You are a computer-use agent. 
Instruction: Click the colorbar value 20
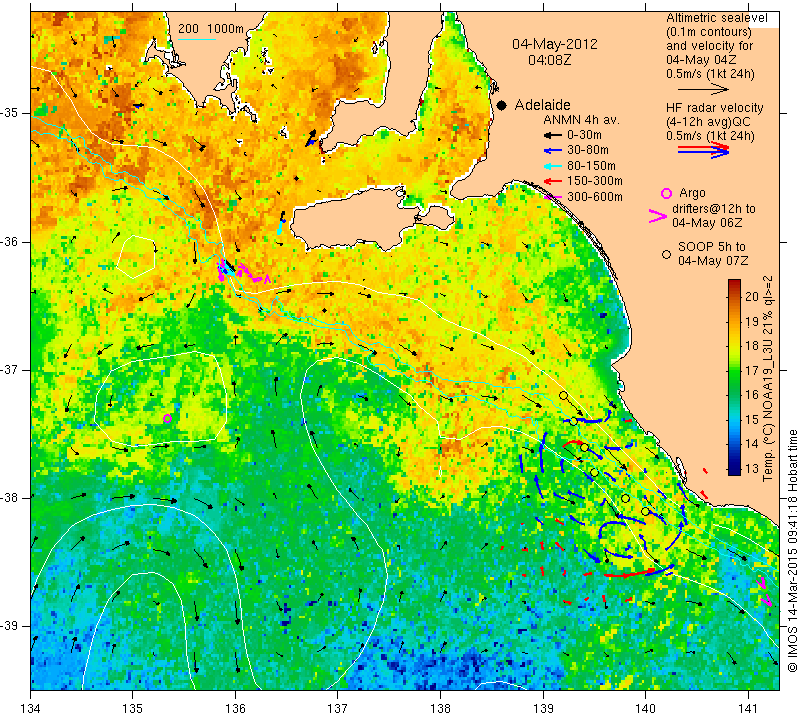coord(752,297)
